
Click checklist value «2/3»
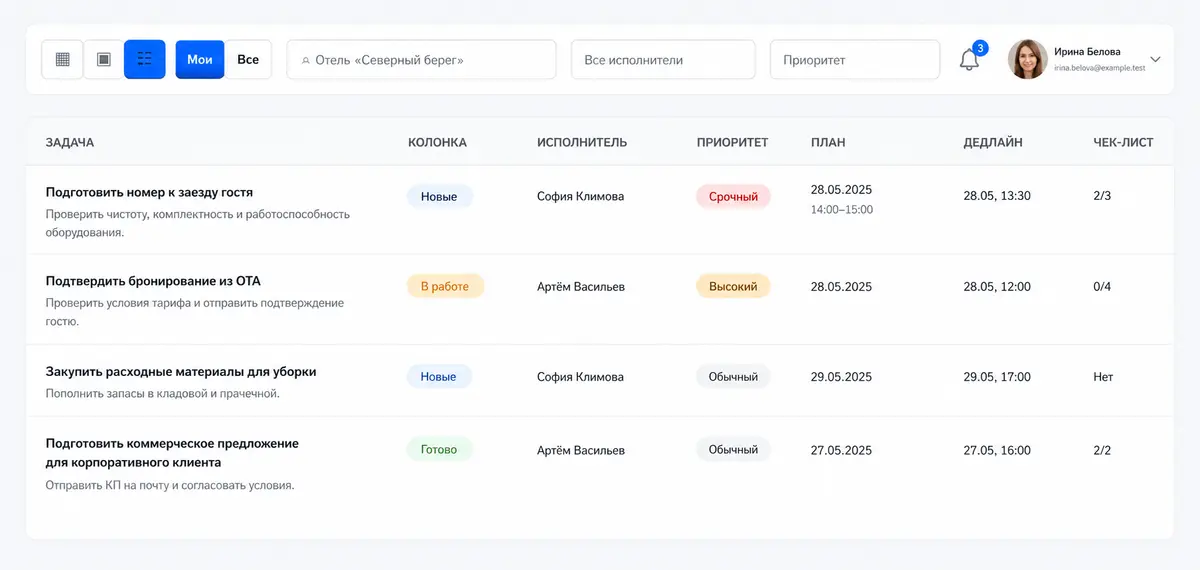click(x=1102, y=196)
